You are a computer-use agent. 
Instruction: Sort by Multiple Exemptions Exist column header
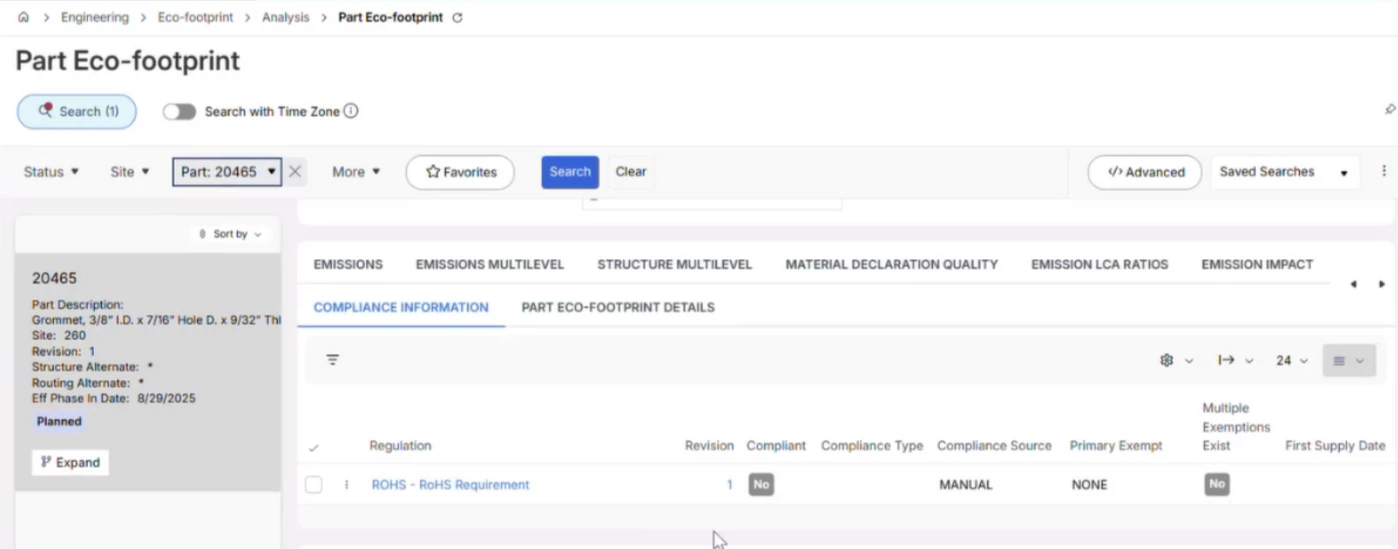click(x=1236, y=427)
